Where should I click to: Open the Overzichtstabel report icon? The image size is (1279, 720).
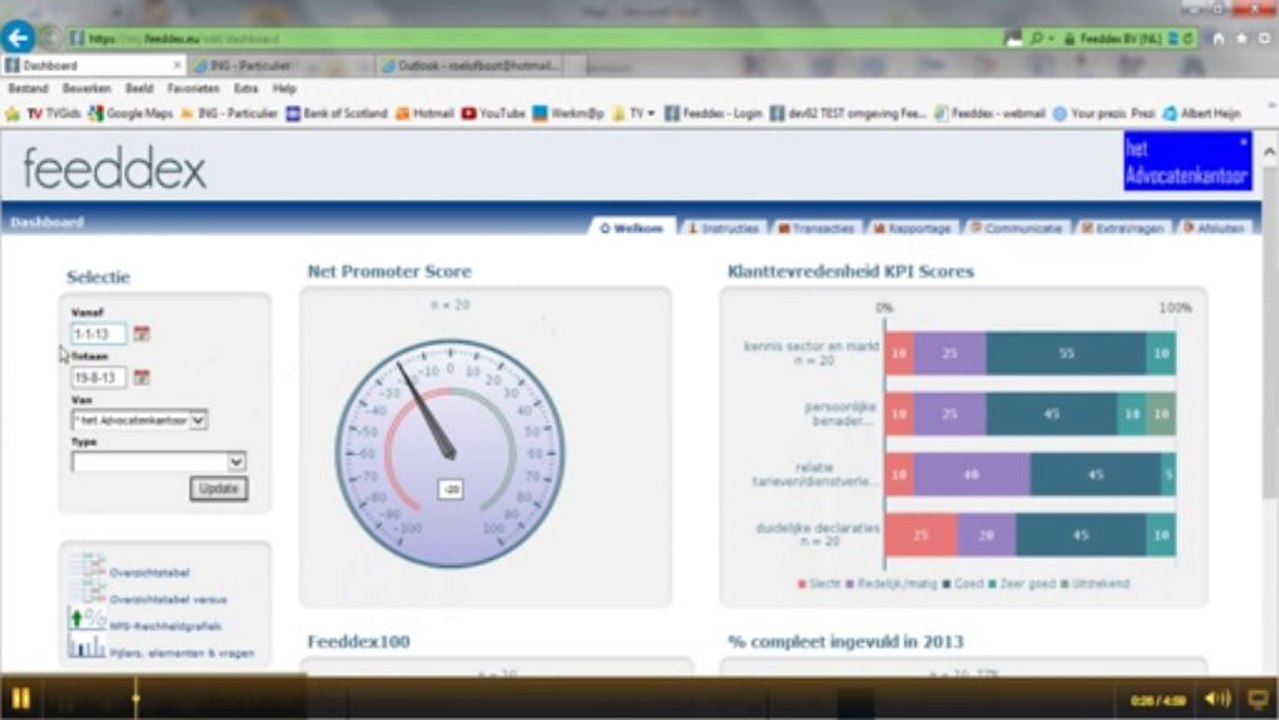(x=89, y=565)
